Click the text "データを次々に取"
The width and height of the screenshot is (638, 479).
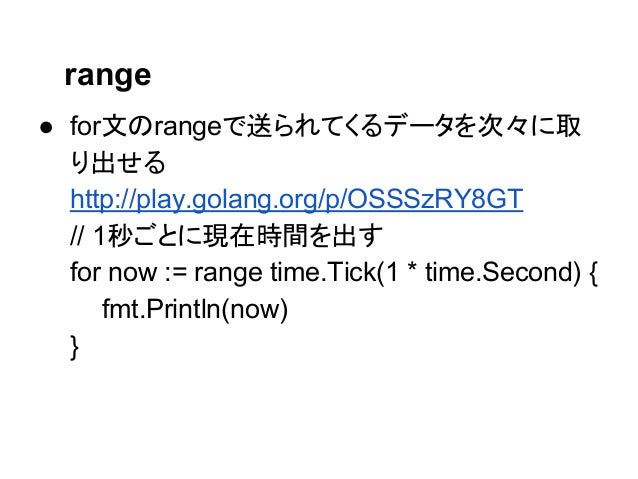482,127
